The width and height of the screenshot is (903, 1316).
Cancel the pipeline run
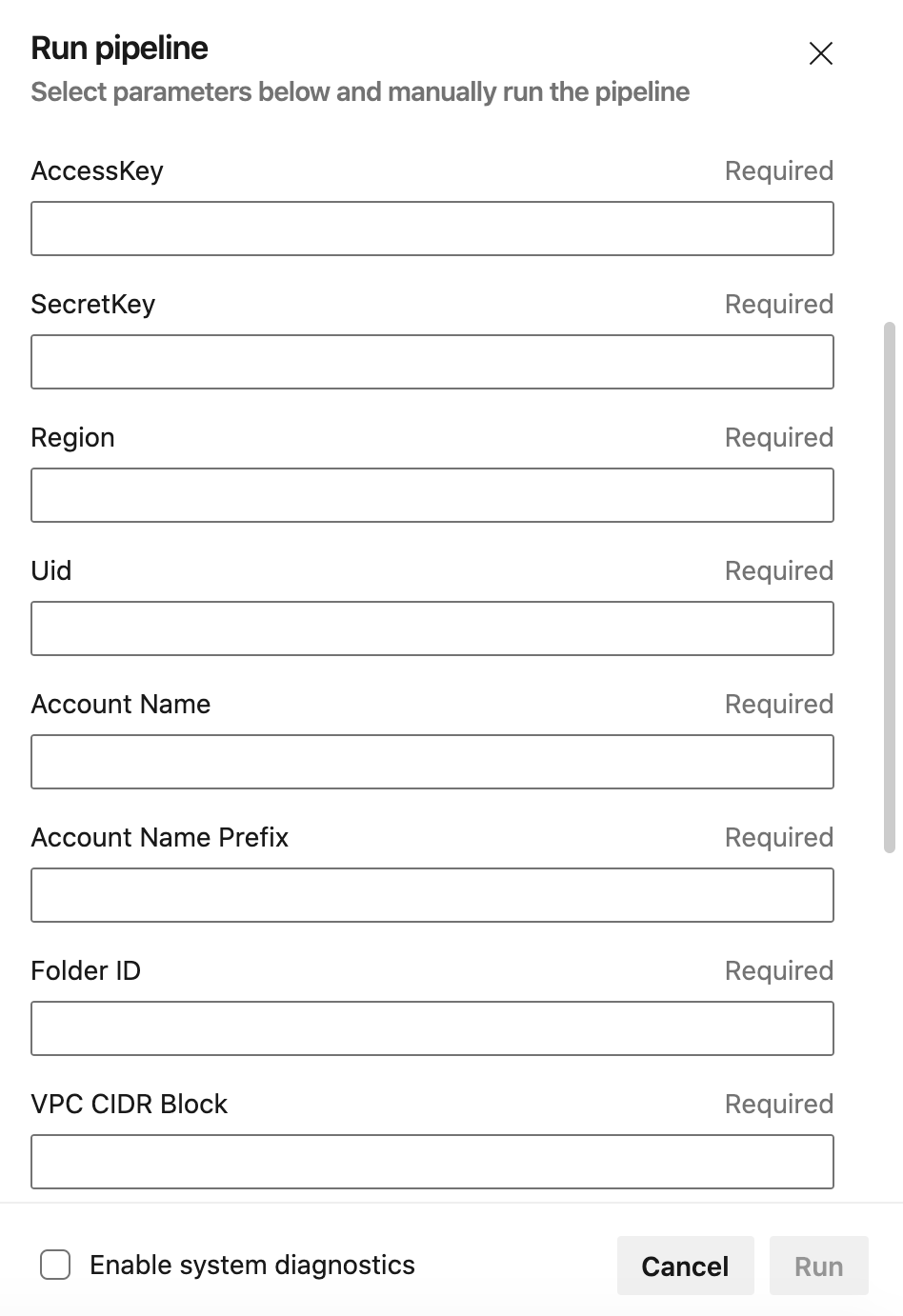(685, 1266)
